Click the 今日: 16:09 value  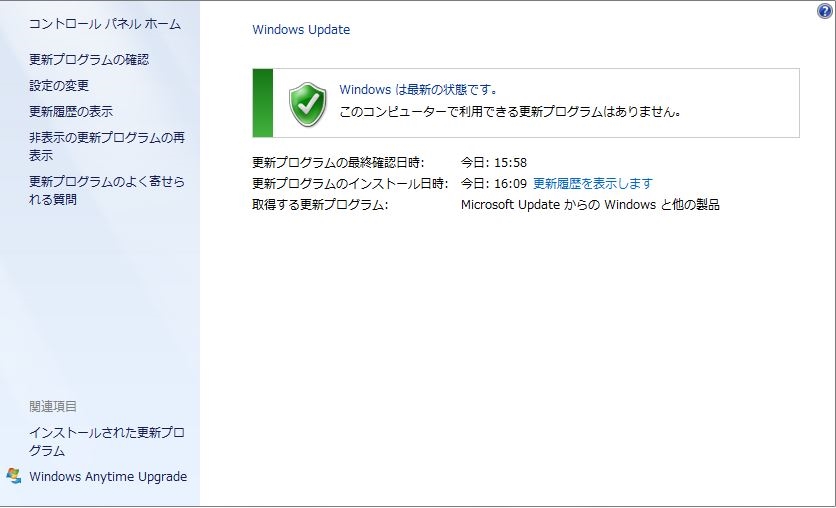[494, 183]
